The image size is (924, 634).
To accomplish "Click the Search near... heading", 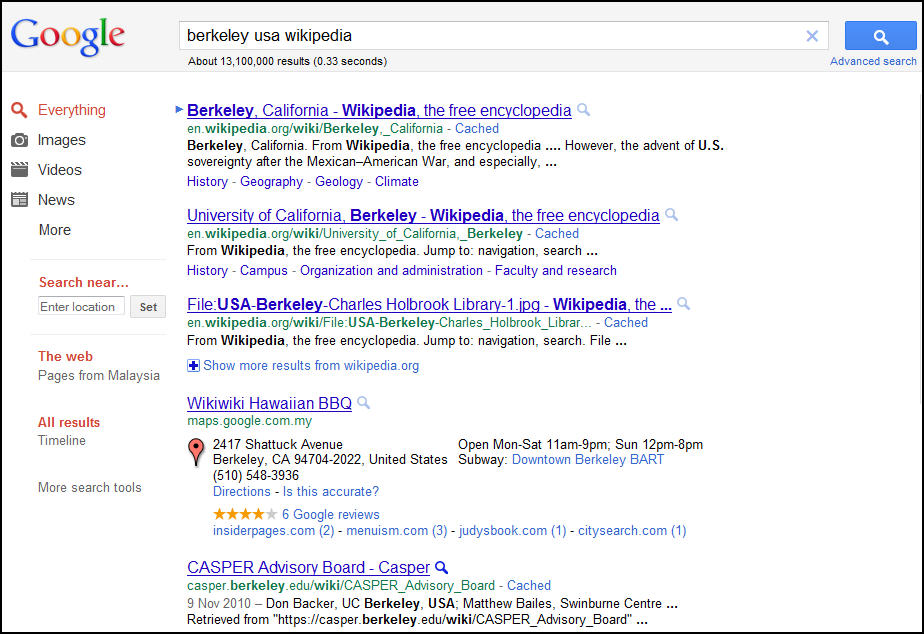I will pos(84,282).
